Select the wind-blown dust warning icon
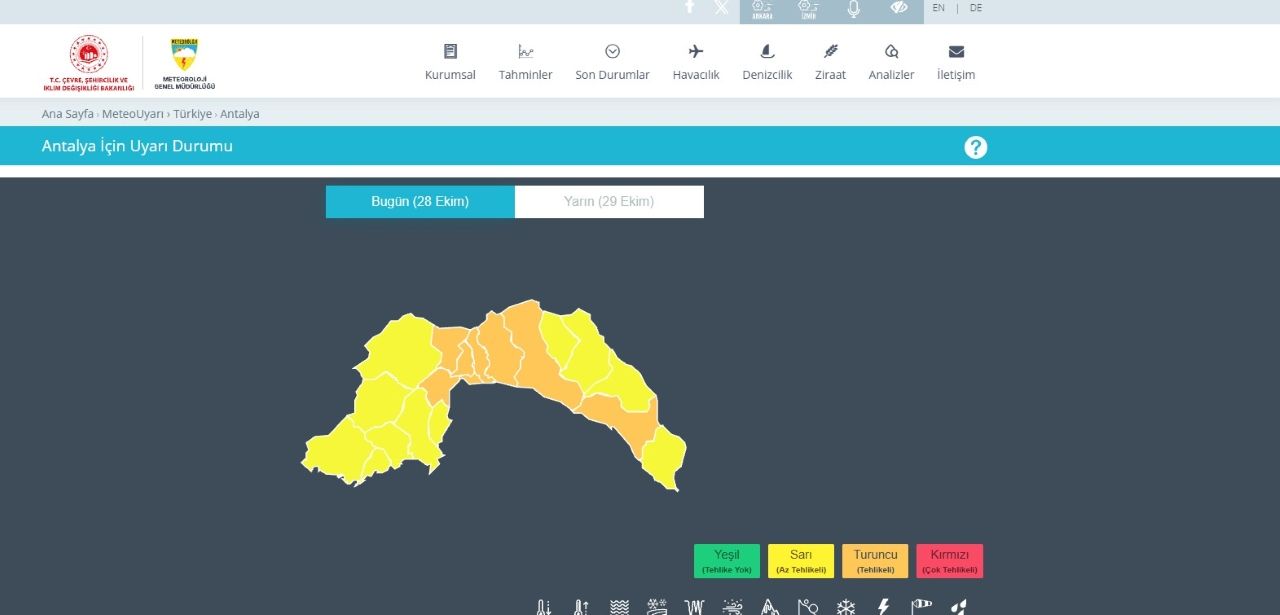This screenshot has width=1280, height=615. tap(732, 607)
